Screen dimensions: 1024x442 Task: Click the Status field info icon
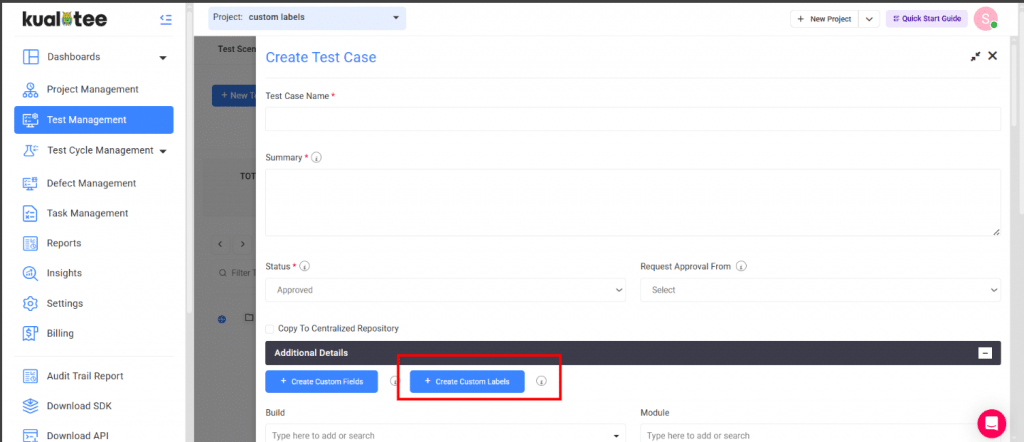coord(304,267)
